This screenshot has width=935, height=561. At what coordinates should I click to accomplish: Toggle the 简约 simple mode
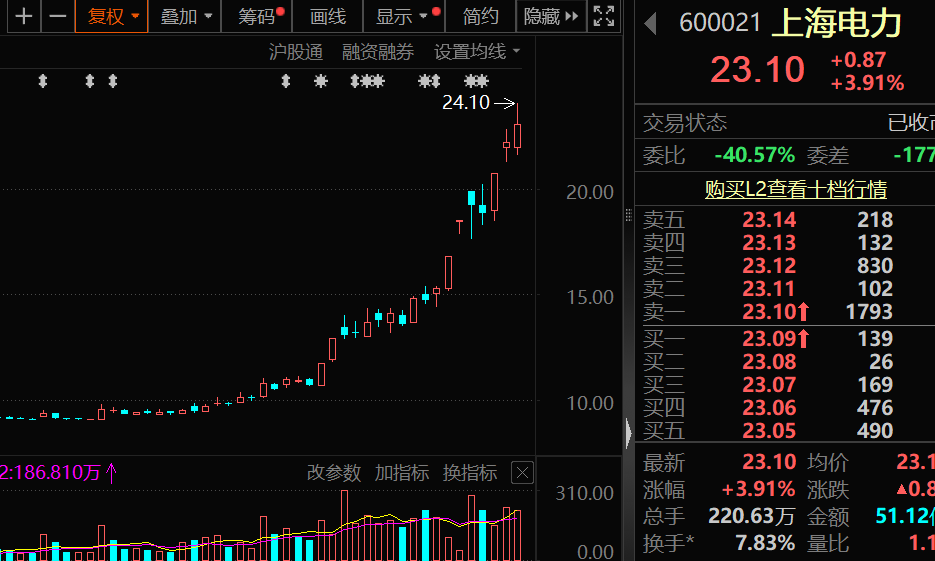pos(481,16)
